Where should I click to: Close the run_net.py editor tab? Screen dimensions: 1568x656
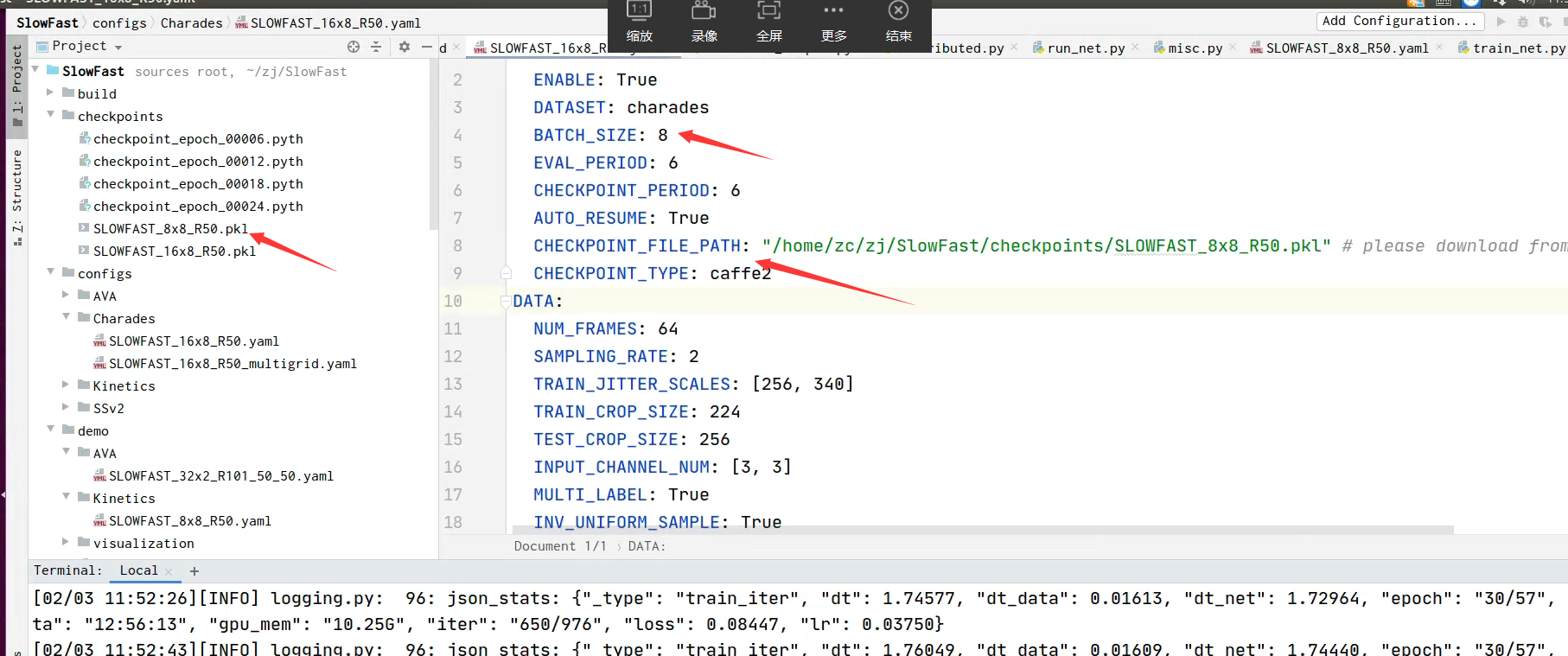coord(1135,47)
